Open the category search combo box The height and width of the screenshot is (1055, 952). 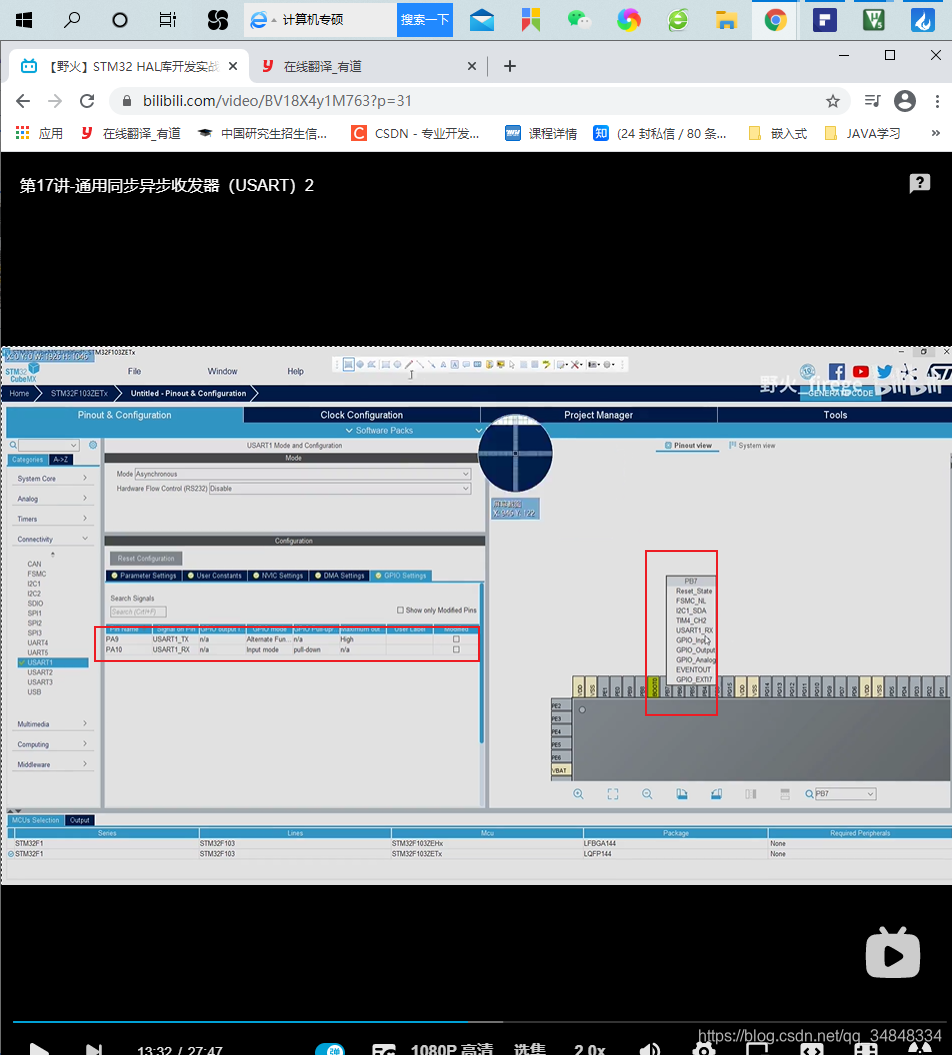tap(48, 445)
